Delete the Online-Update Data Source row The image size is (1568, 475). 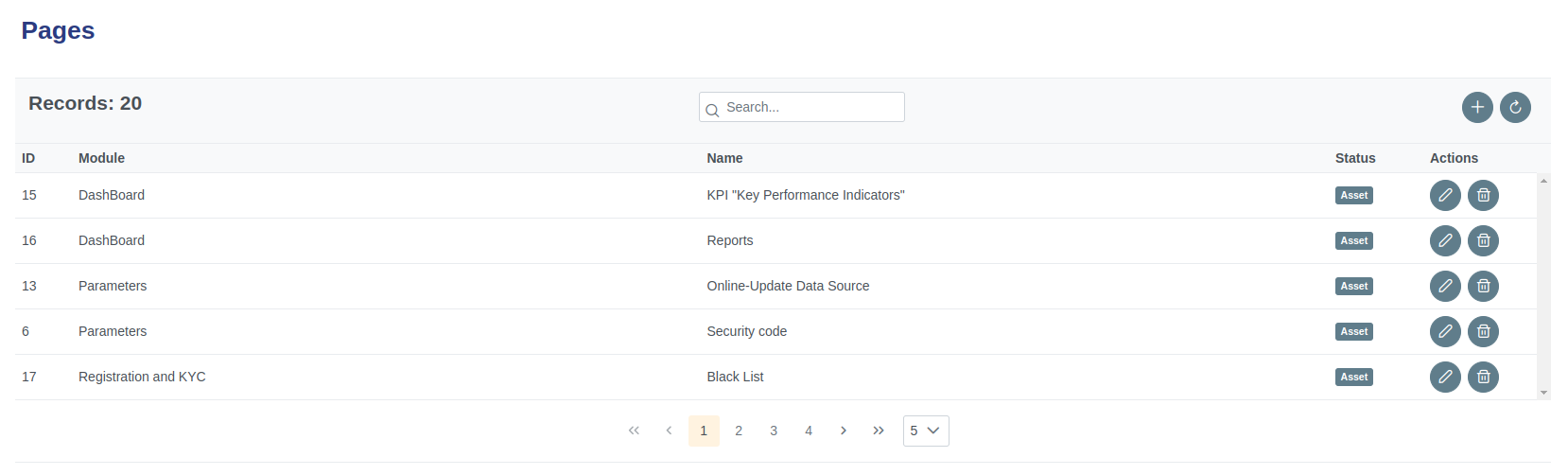1483,286
